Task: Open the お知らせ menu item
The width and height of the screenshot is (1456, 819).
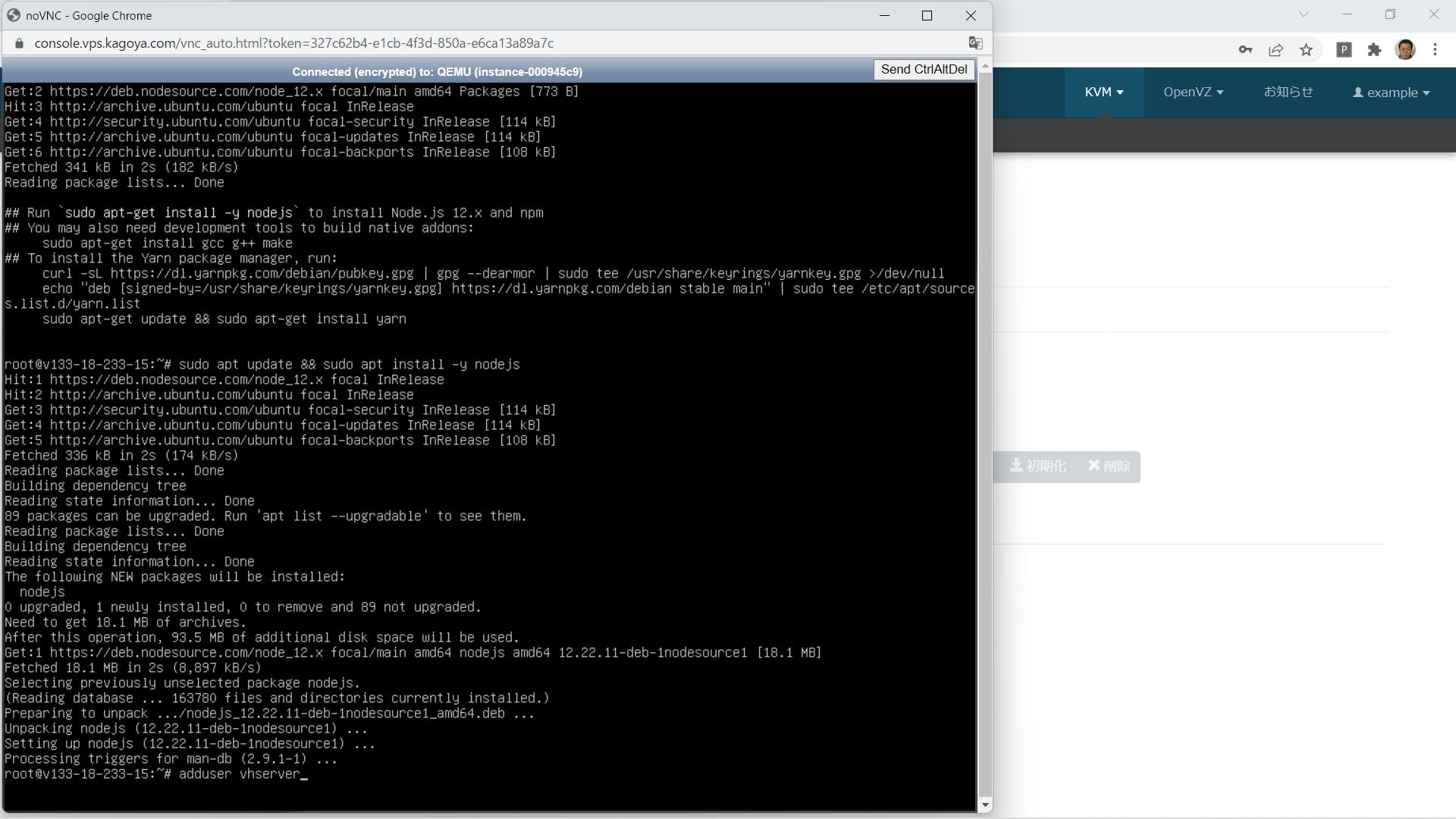Action: tap(1288, 93)
